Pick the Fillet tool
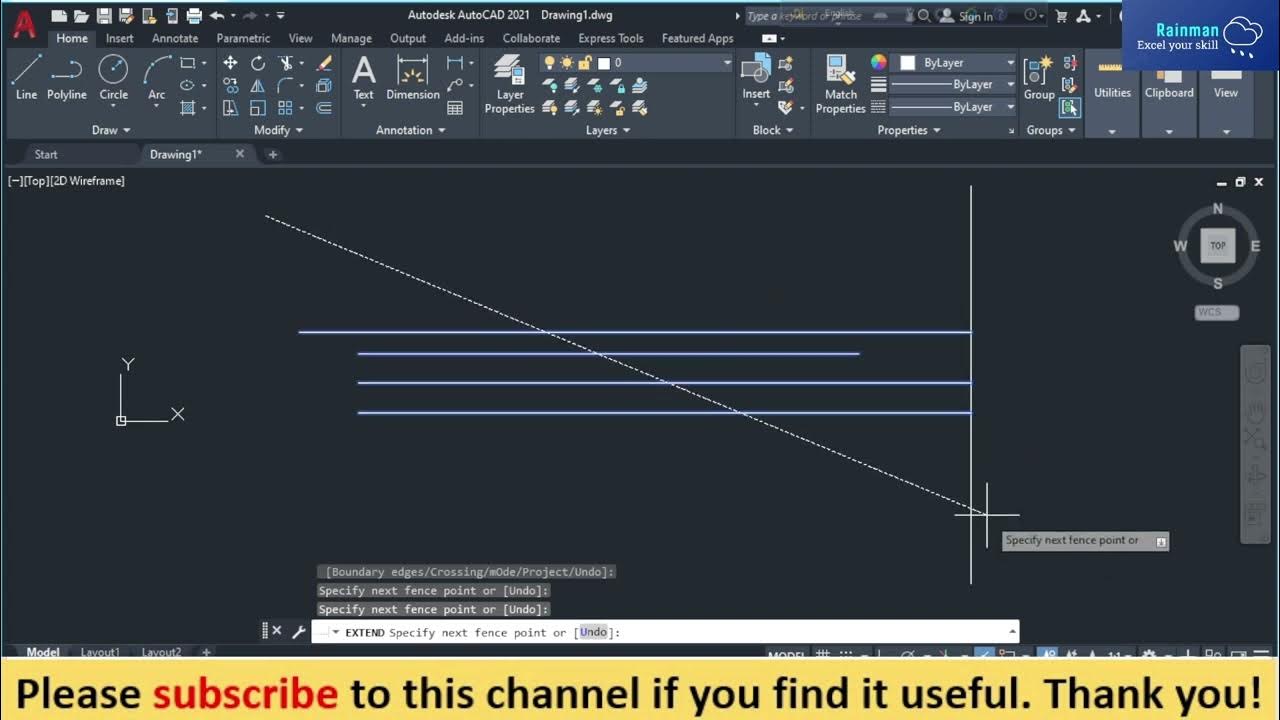 286,86
